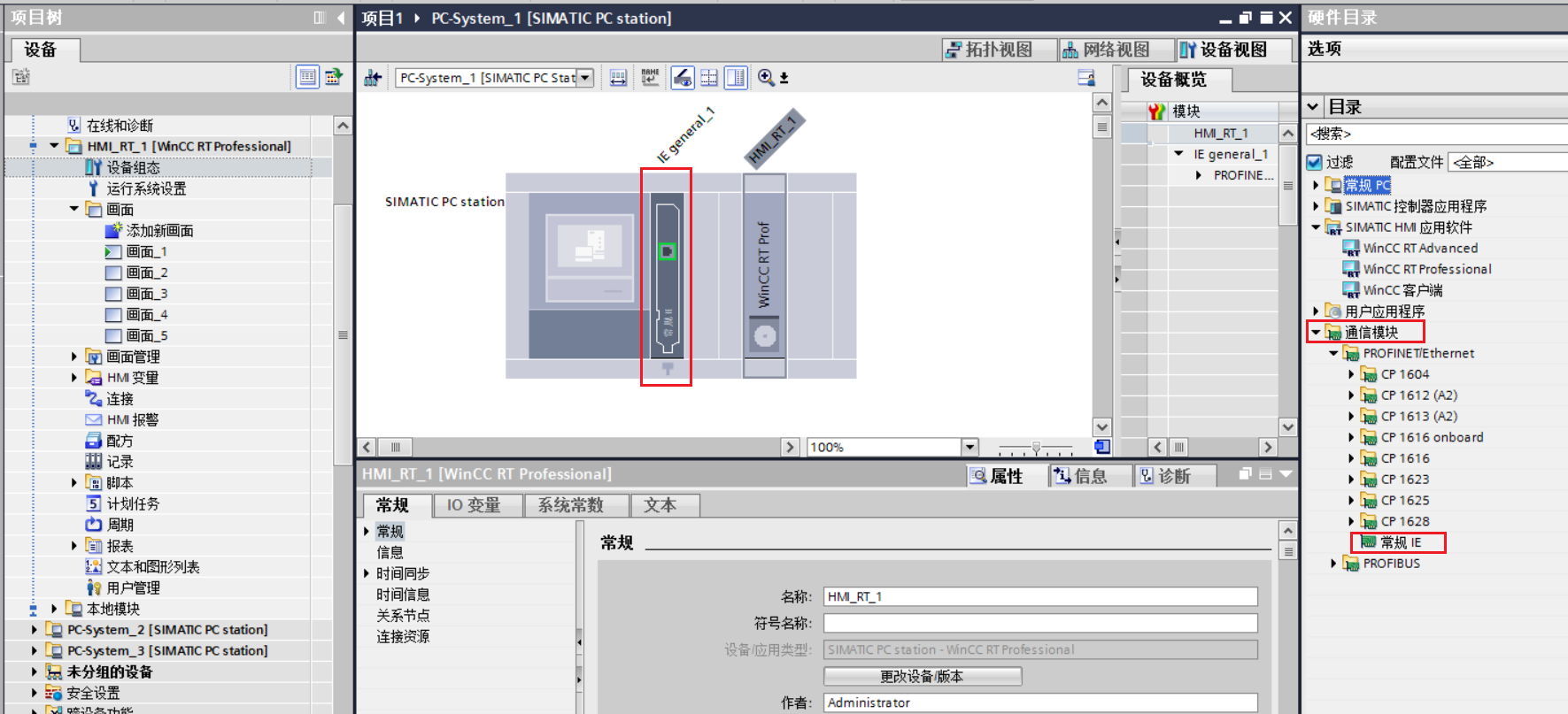Click the NAME label display toolbar icon
Screen dimensions: 1568x714
click(651, 78)
